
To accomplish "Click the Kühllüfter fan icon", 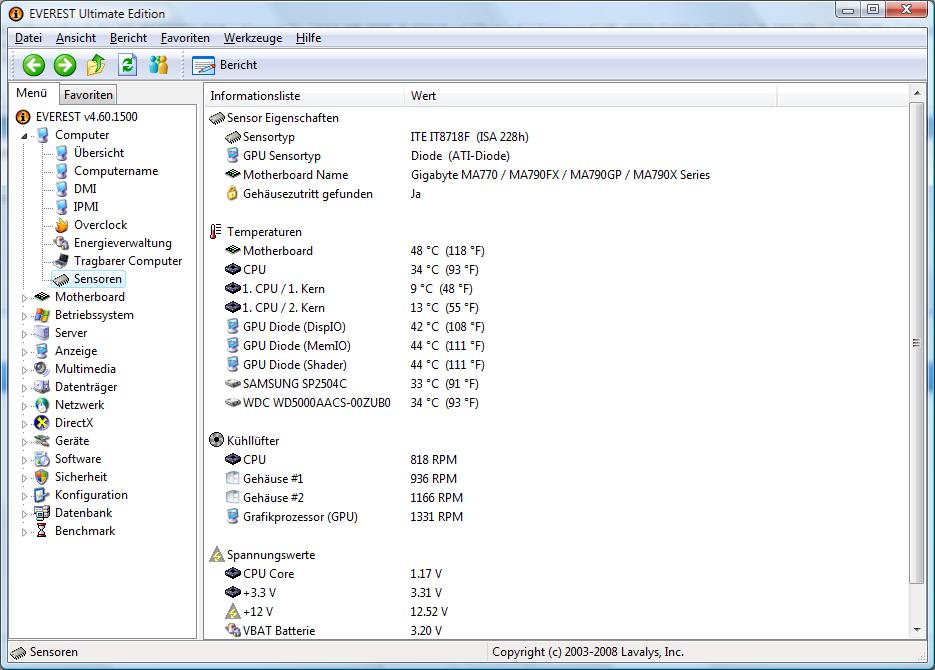I will click(x=216, y=441).
